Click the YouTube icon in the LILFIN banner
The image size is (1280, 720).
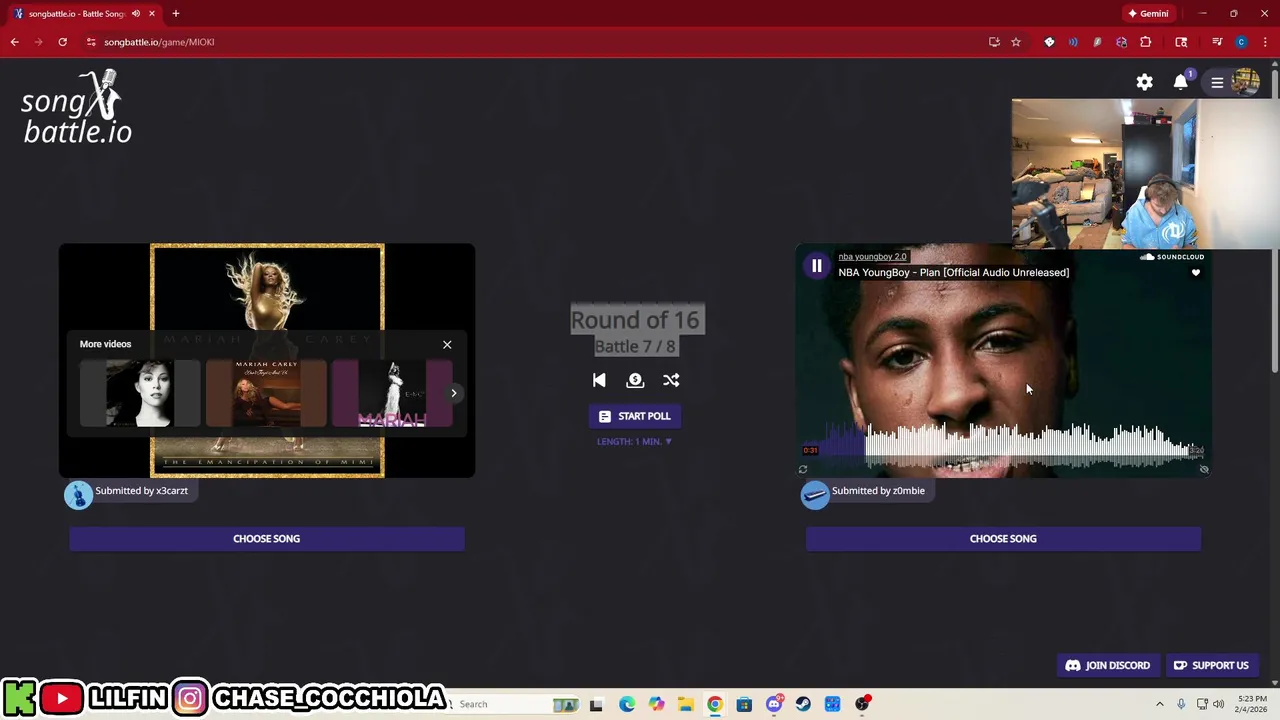(x=61, y=698)
